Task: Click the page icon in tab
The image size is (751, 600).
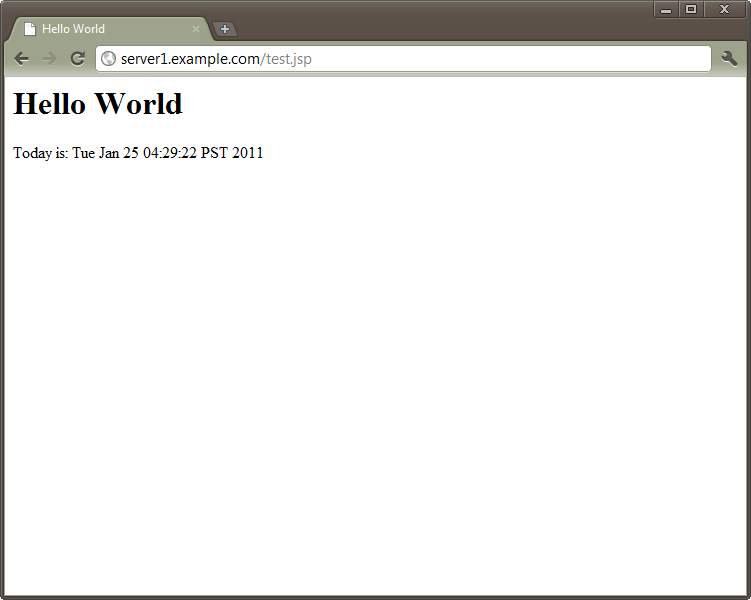Action: [30, 29]
